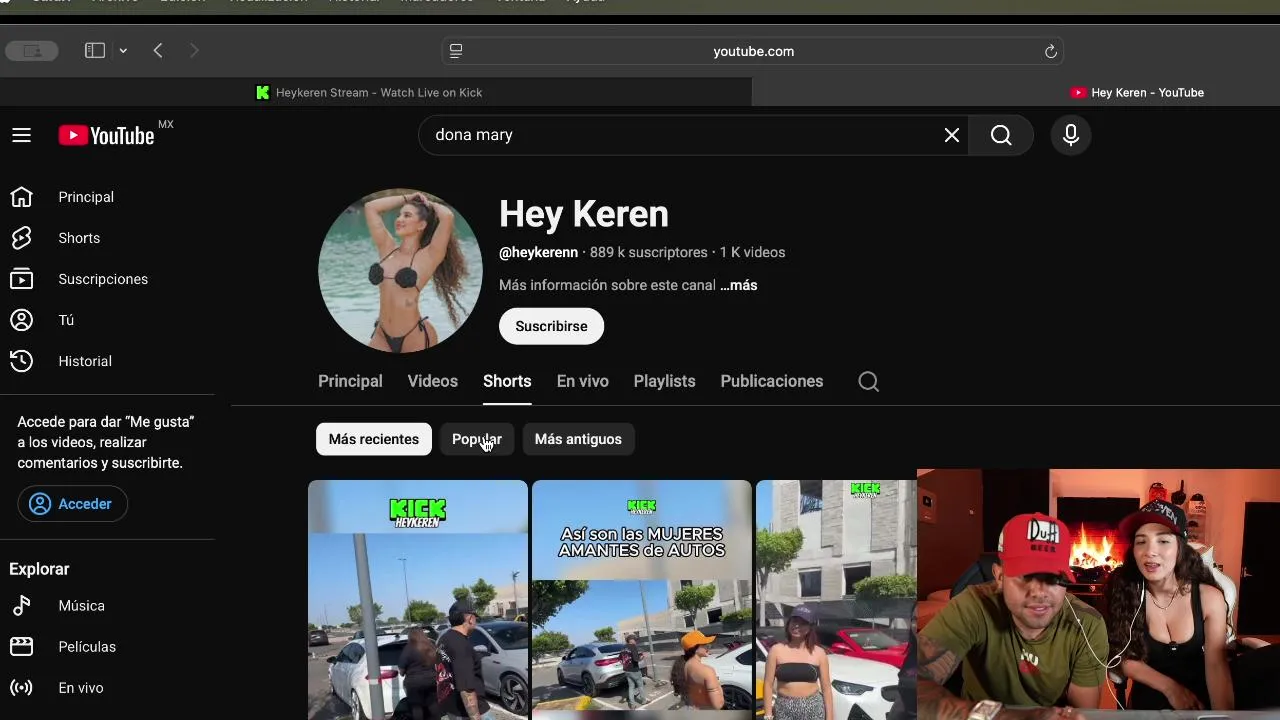The width and height of the screenshot is (1280, 720).
Task: Click the 889 k suscriptores text
Action: click(648, 252)
